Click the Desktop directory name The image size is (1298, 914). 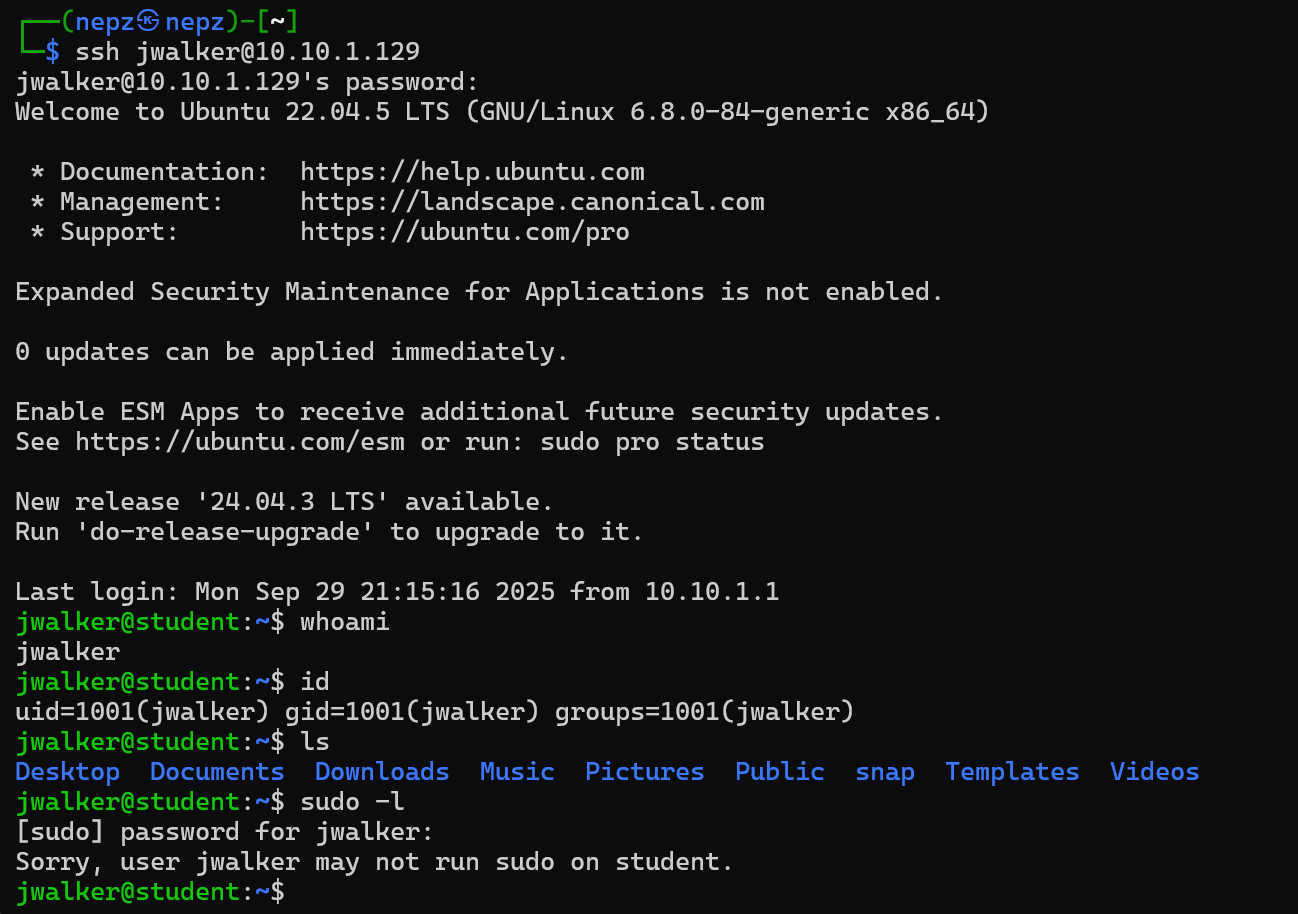tap(67, 772)
